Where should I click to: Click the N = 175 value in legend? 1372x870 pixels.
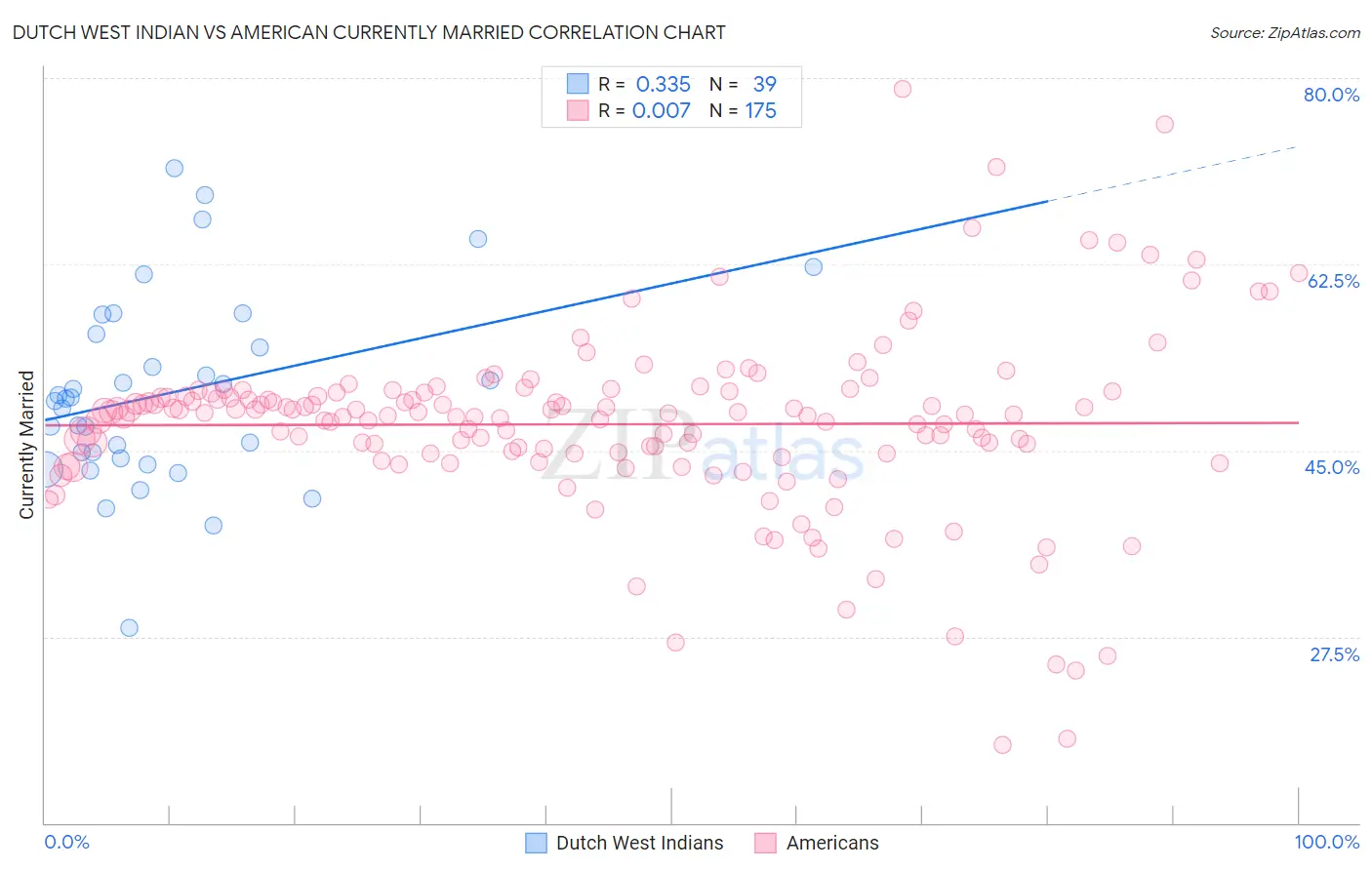click(x=744, y=110)
